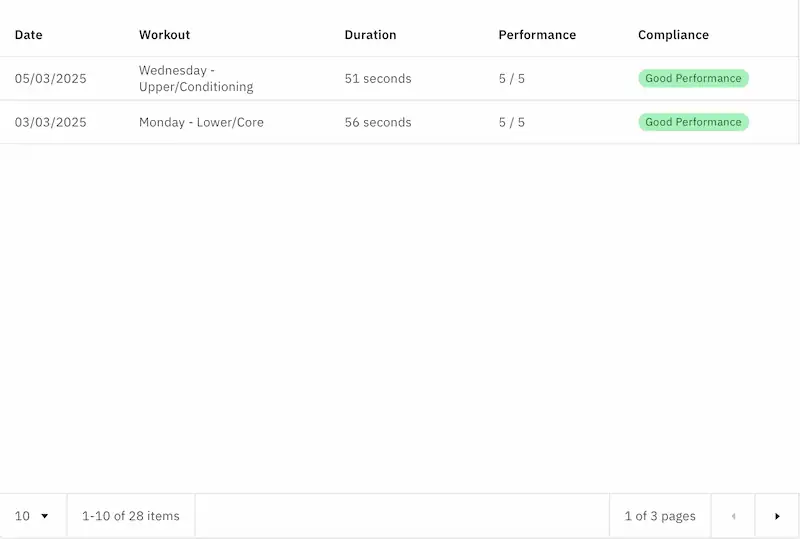This screenshot has height=539, width=800.
Task: Click the Workout column header
Action: tap(164, 35)
